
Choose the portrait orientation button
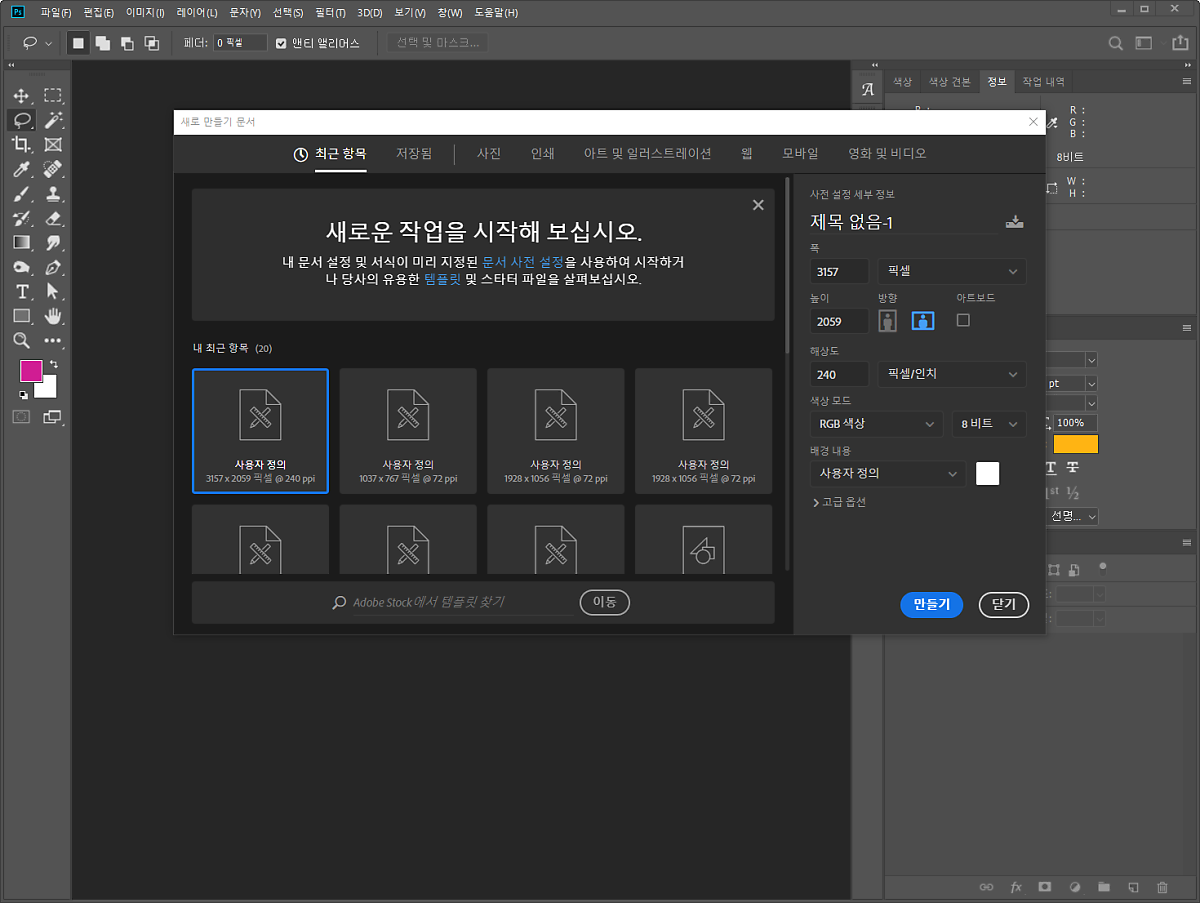[887, 321]
